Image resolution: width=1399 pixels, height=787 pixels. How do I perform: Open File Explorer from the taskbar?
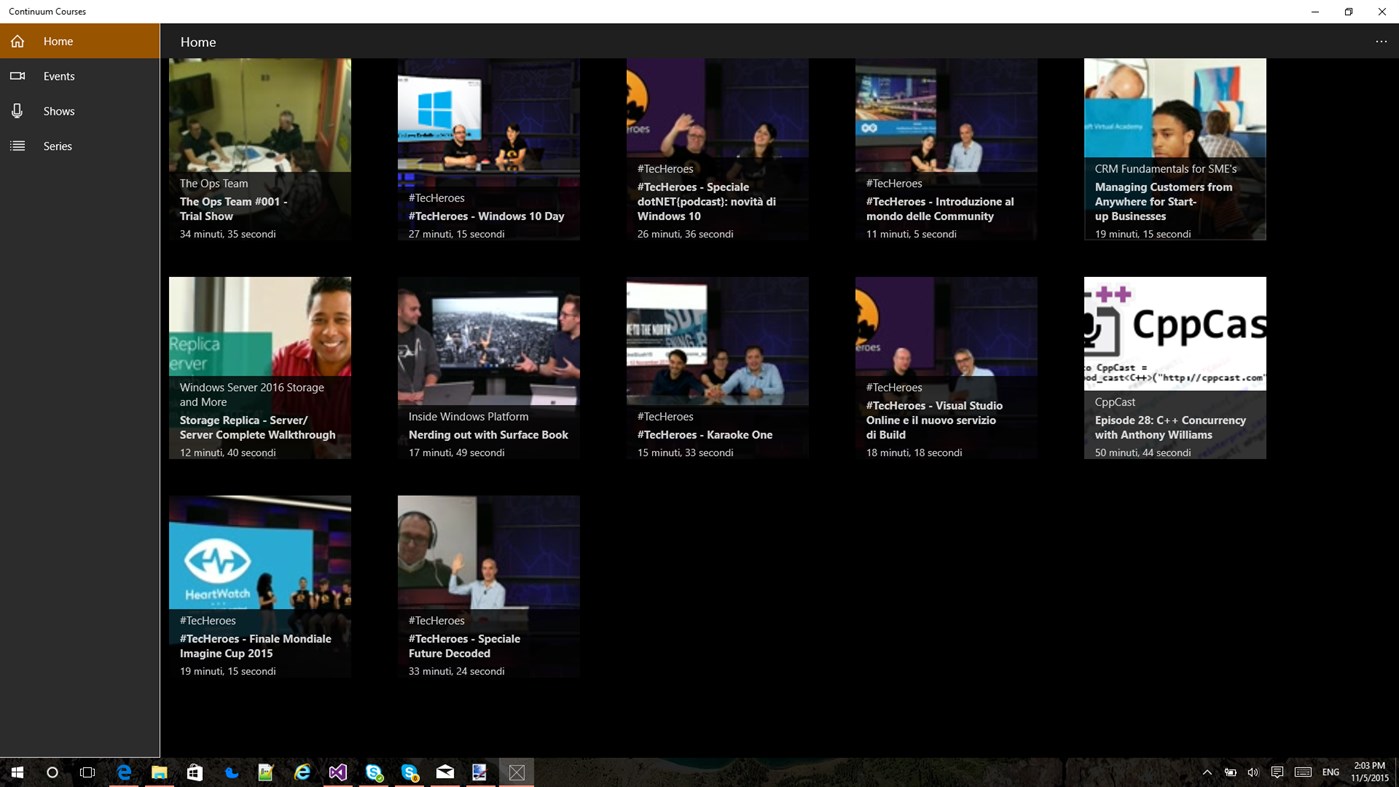click(159, 772)
